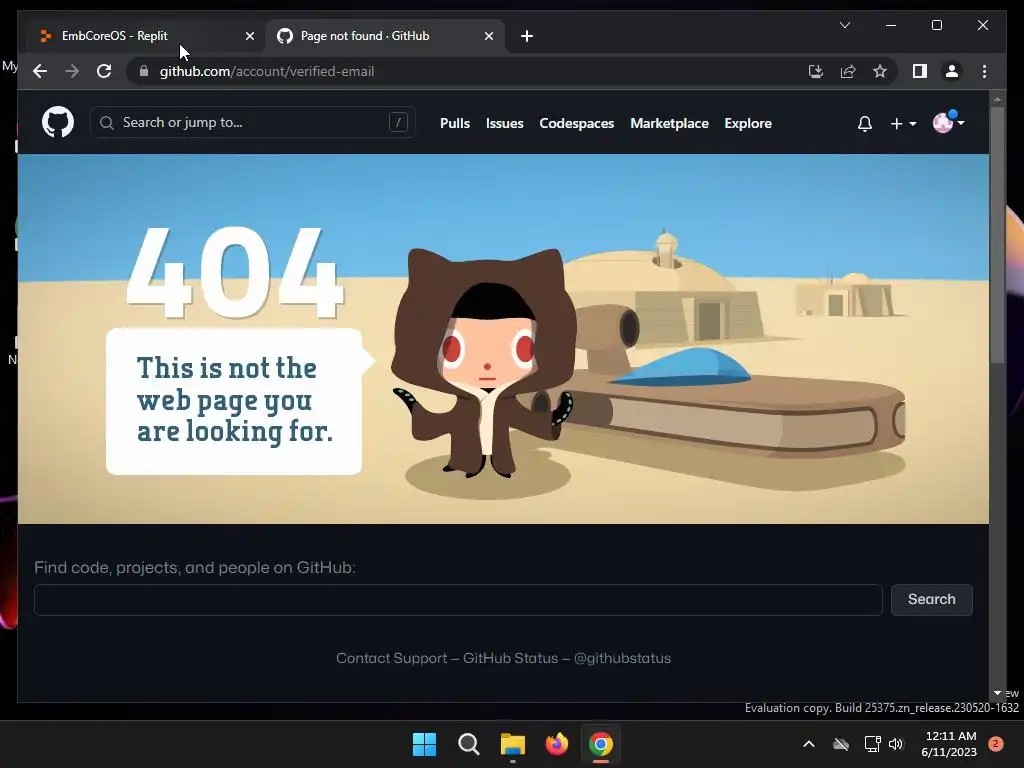Open the notifications bell
Image resolution: width=1024 pixels, height=768 pixels.
click(865, 123)
